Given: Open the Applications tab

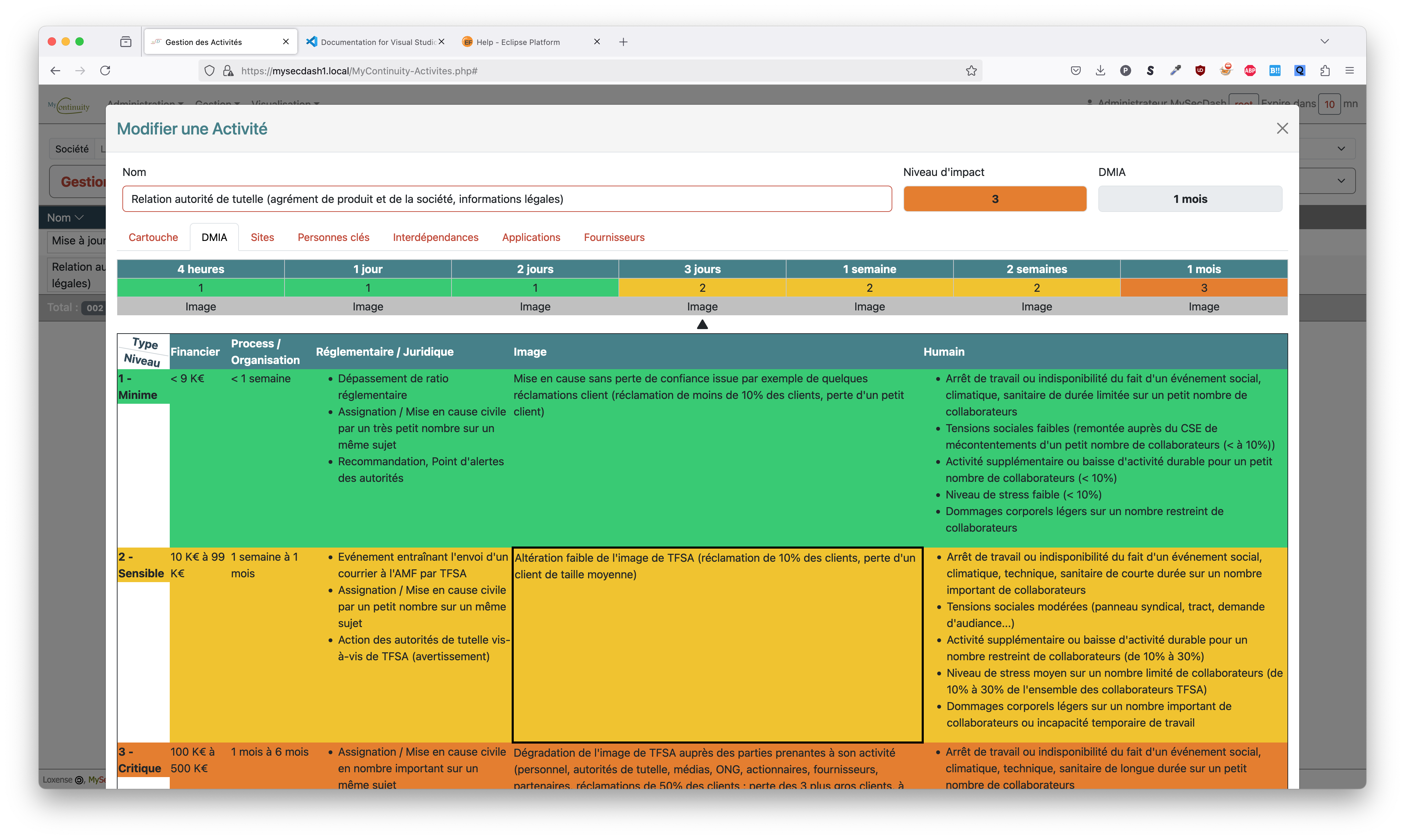Looking at the screenshot, I should point(531,237).
